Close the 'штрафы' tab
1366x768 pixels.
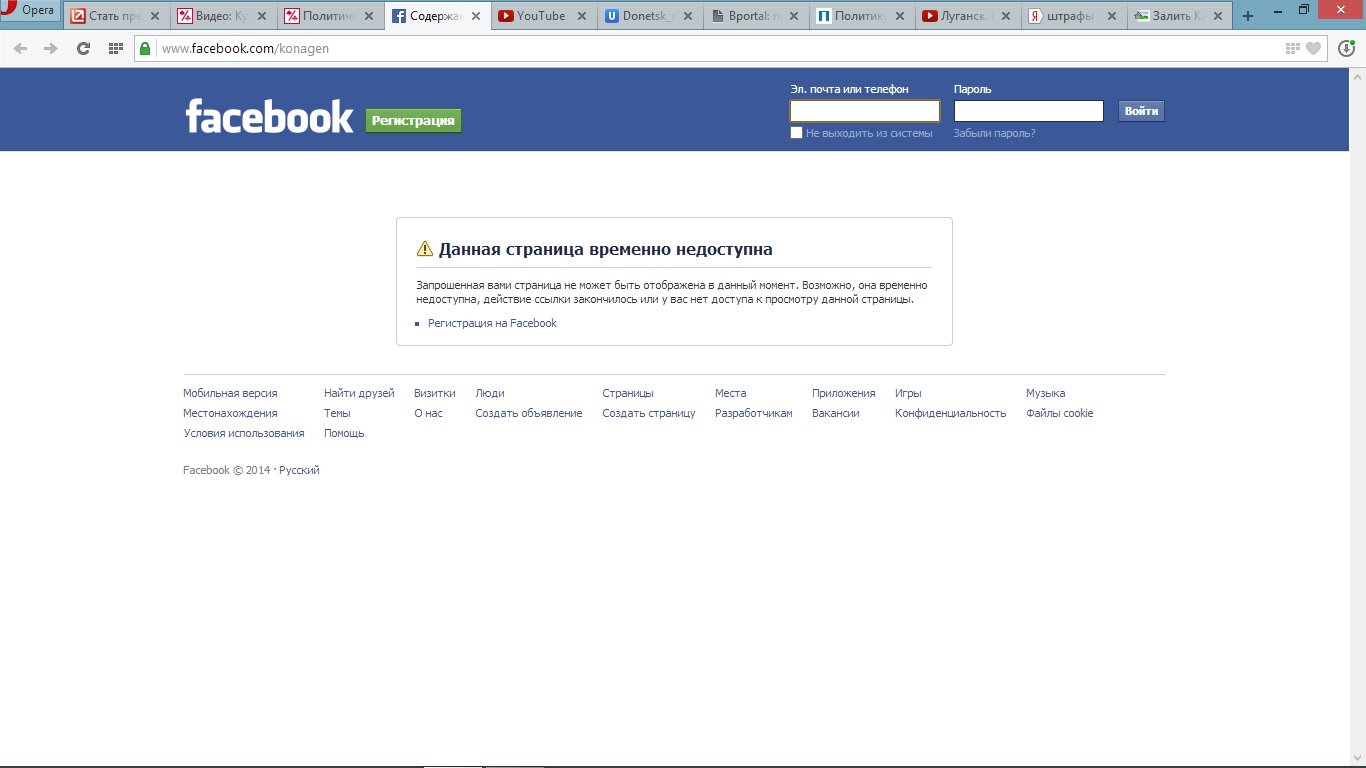(x=1112, y=16)
